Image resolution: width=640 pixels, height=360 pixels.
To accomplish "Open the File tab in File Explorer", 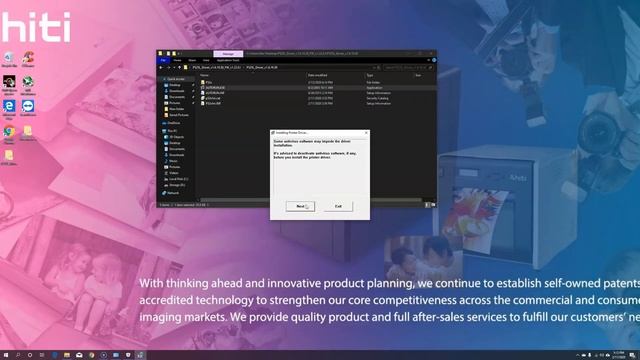I will 163,60.
